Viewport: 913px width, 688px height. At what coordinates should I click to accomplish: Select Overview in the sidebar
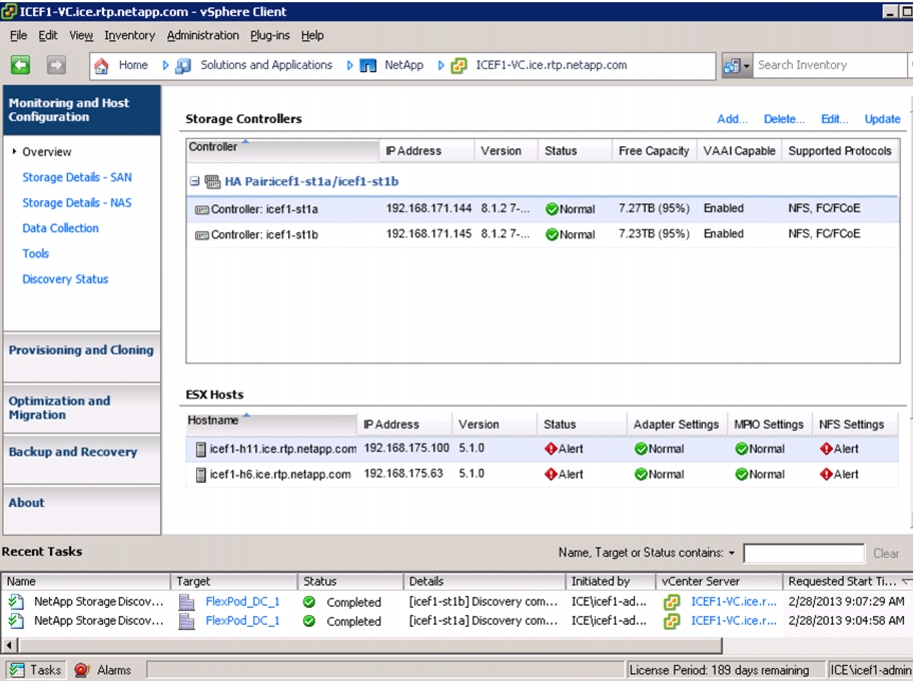point(47,152)
